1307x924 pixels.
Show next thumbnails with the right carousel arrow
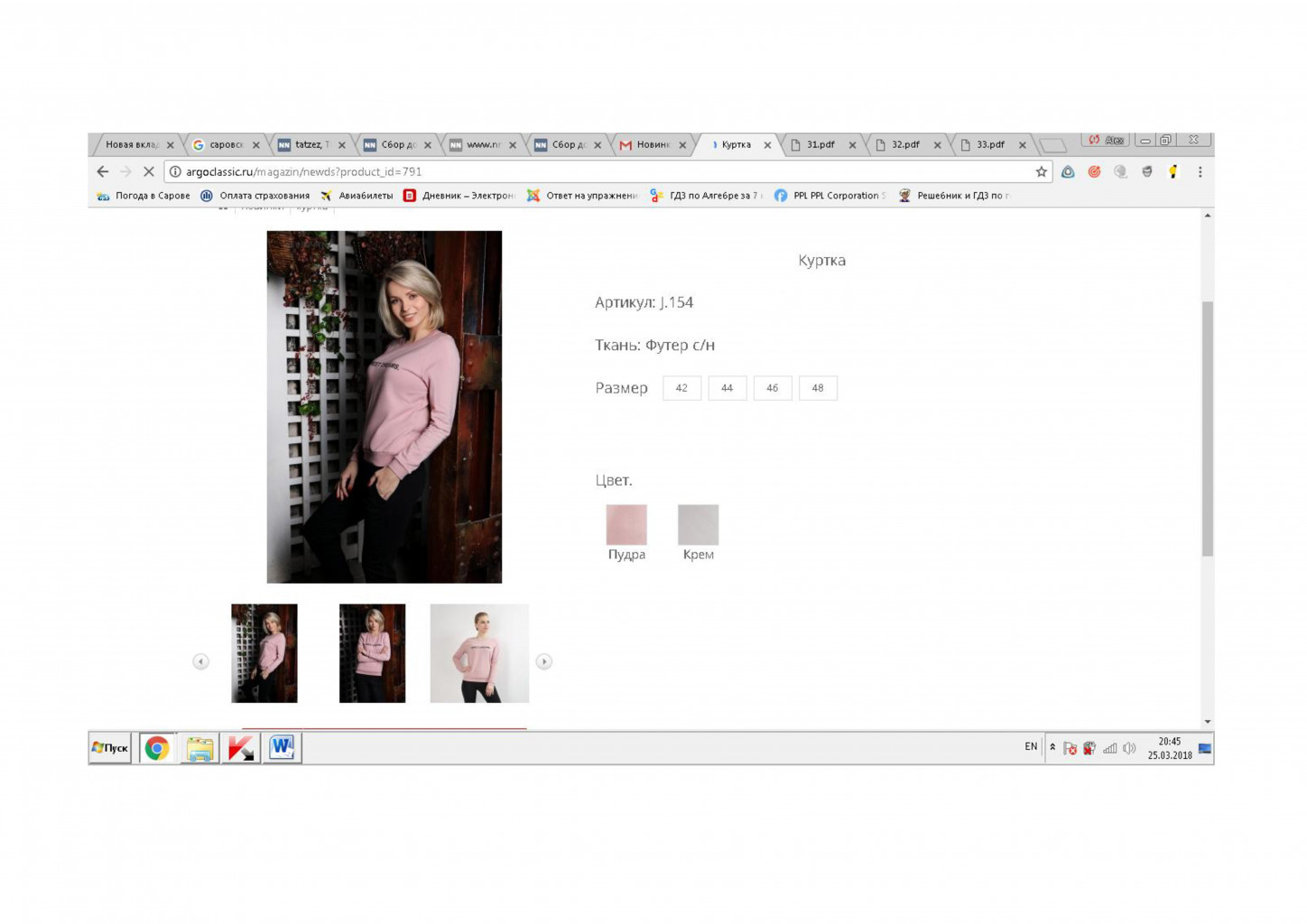pyautogui.click(x=543, y=661)
